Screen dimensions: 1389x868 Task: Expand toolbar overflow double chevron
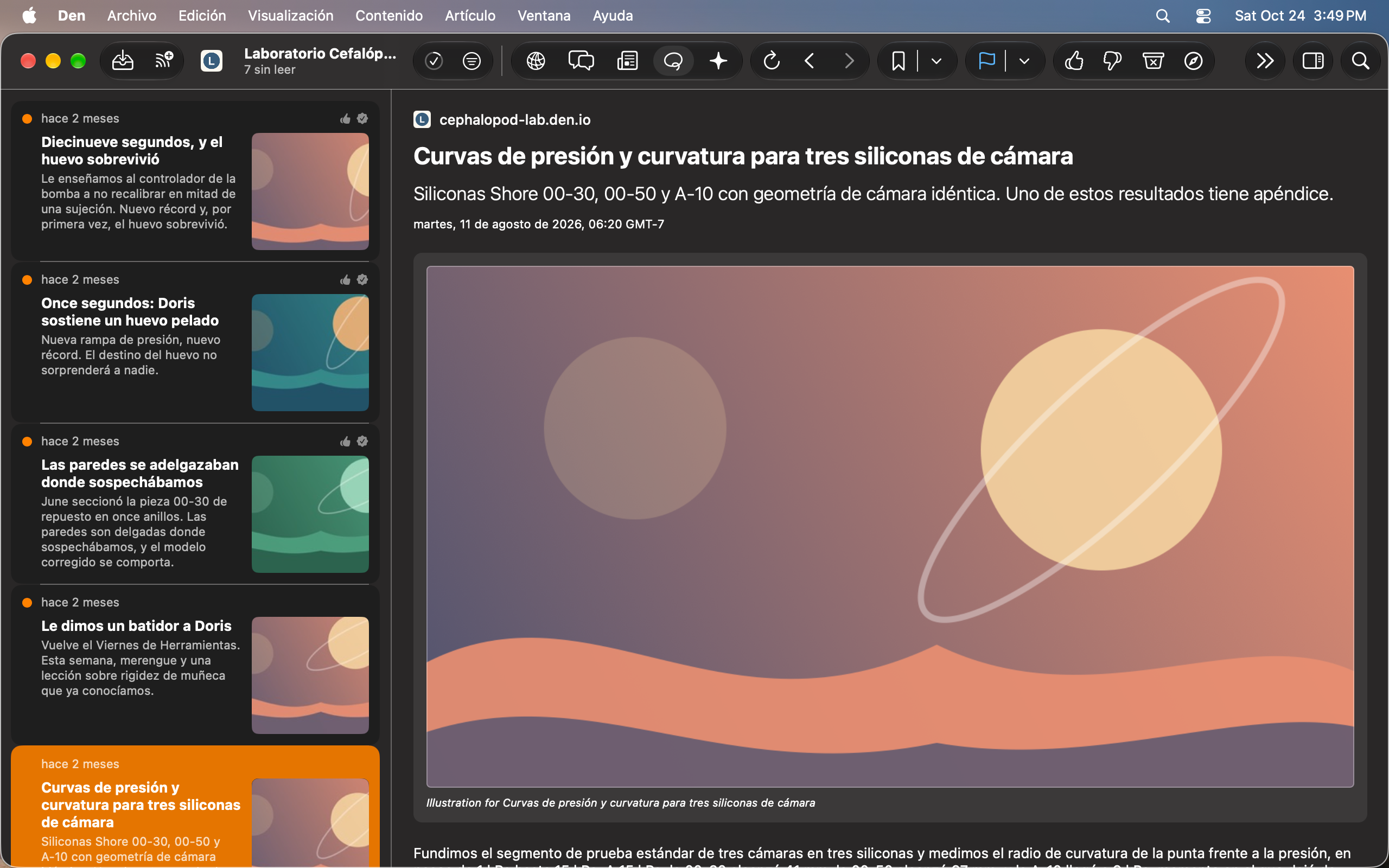(1264, 61)
